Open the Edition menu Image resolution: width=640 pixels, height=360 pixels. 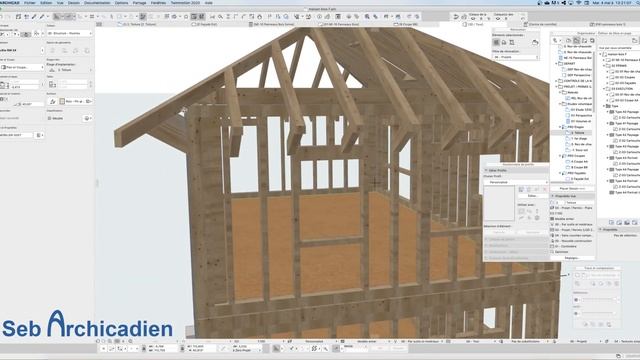pyautogui.click(x=46, y=2)
